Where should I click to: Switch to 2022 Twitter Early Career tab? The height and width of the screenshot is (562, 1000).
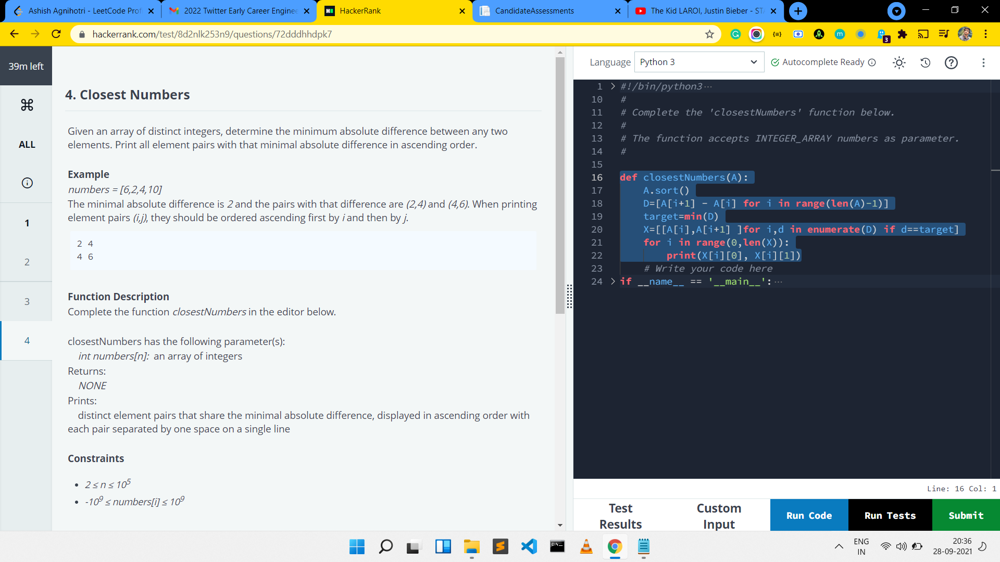(x=239, y=11)
